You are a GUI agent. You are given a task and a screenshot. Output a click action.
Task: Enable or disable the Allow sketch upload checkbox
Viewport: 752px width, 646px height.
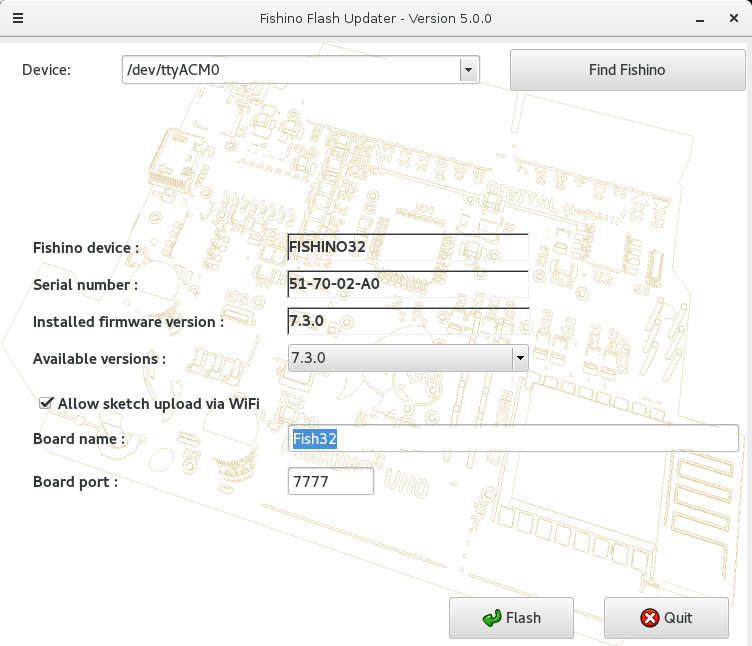(x=46, y=403)
